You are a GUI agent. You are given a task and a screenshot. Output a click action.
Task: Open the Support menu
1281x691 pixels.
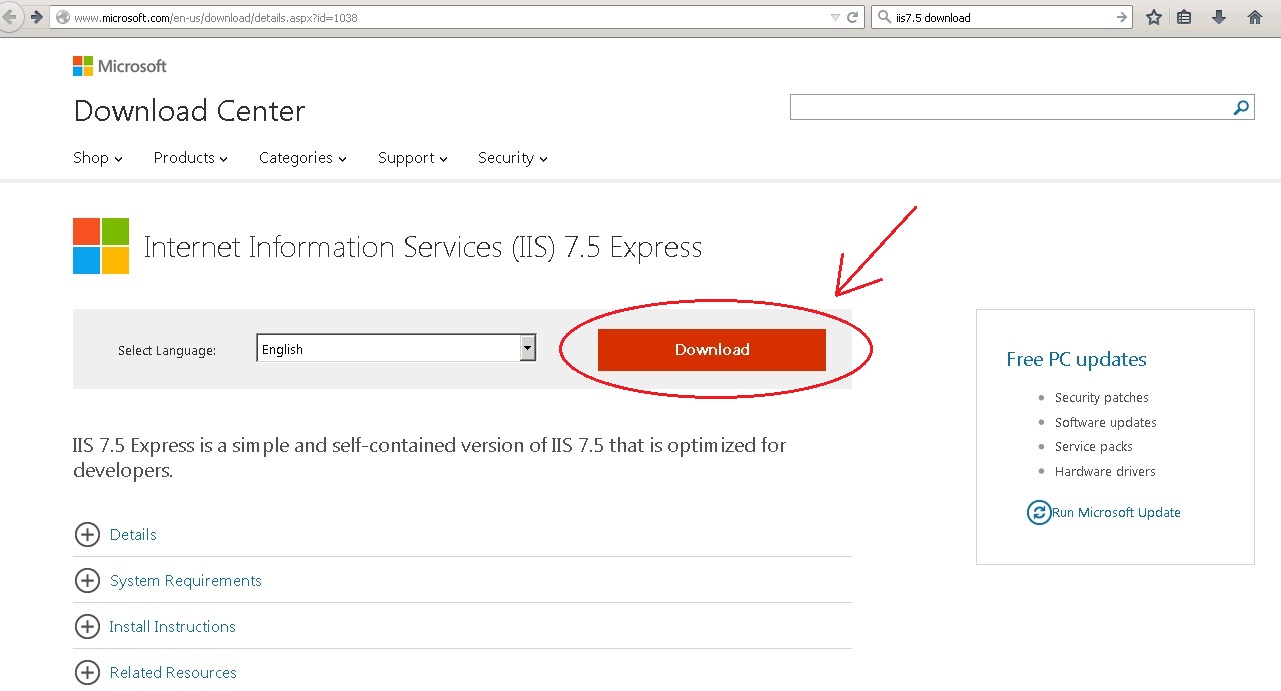click(x=413, y=158)
